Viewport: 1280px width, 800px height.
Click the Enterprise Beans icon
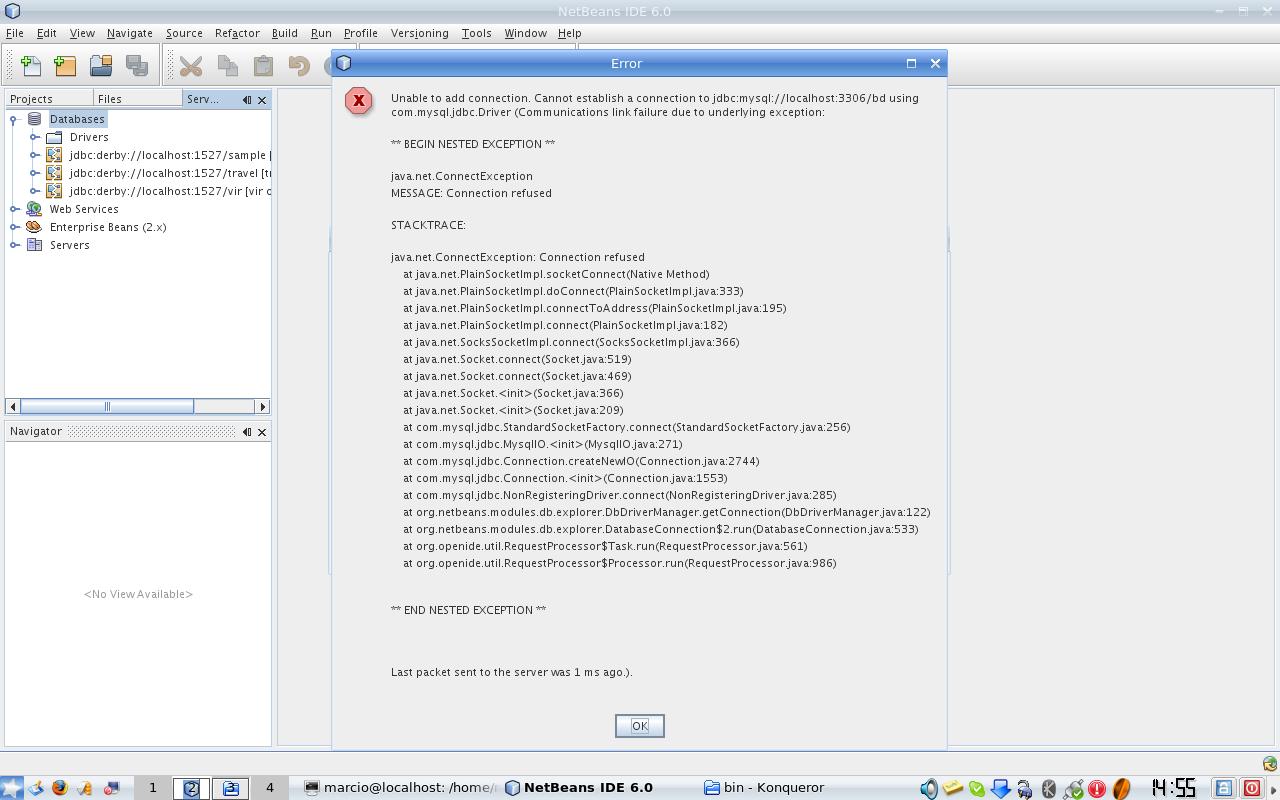34,227
